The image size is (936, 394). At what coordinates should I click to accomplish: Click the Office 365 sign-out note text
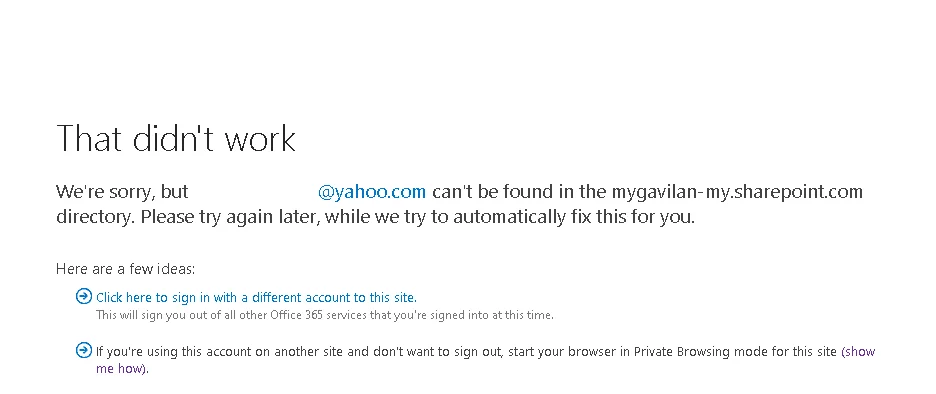[325, 315]
